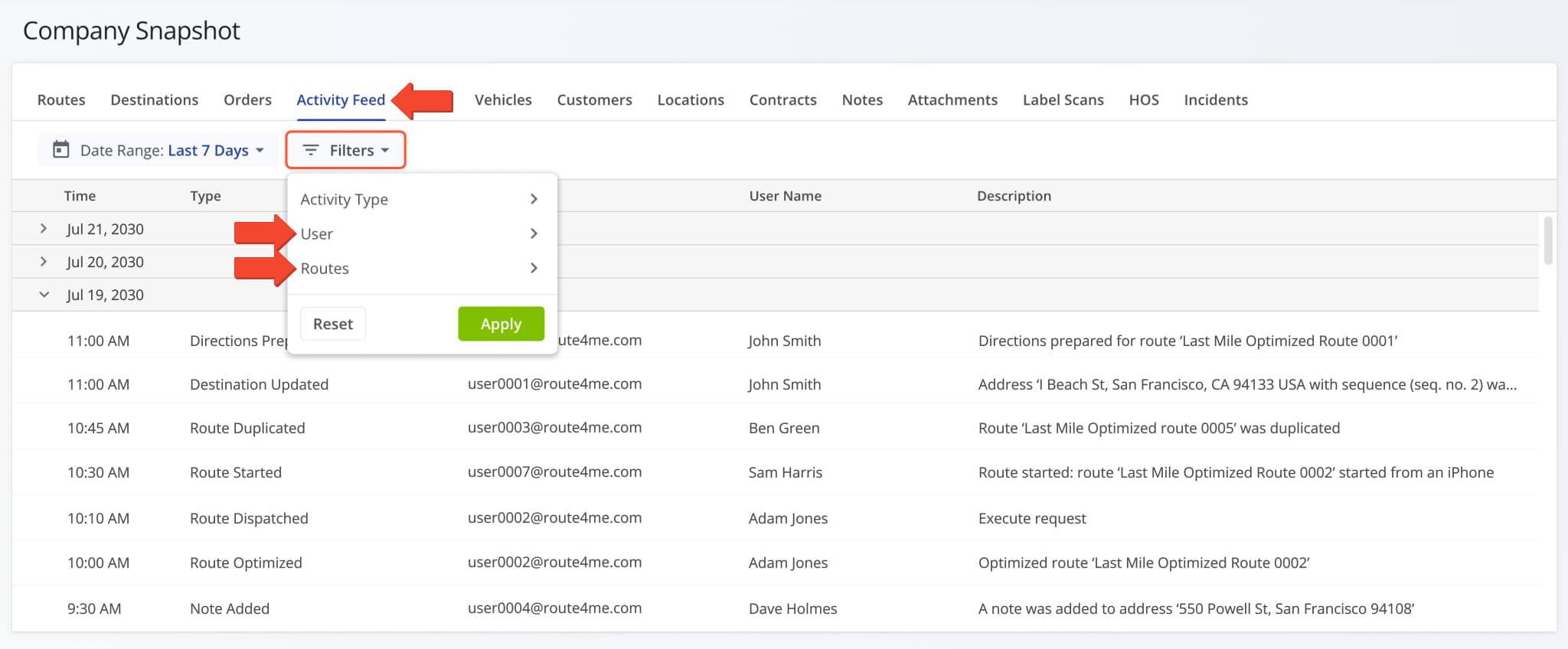Click the Note Added activity entry
Viewport: 1568px width, 649px height.
click(x=775, y=608)
